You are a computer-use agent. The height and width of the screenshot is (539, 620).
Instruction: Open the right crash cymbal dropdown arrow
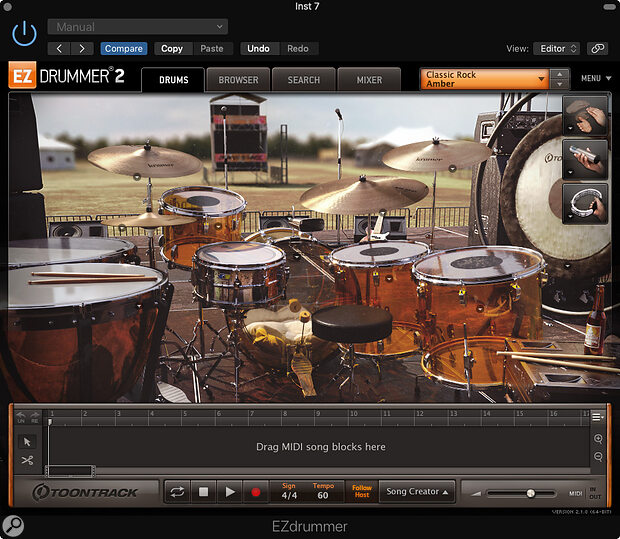(x=452, y=168)
